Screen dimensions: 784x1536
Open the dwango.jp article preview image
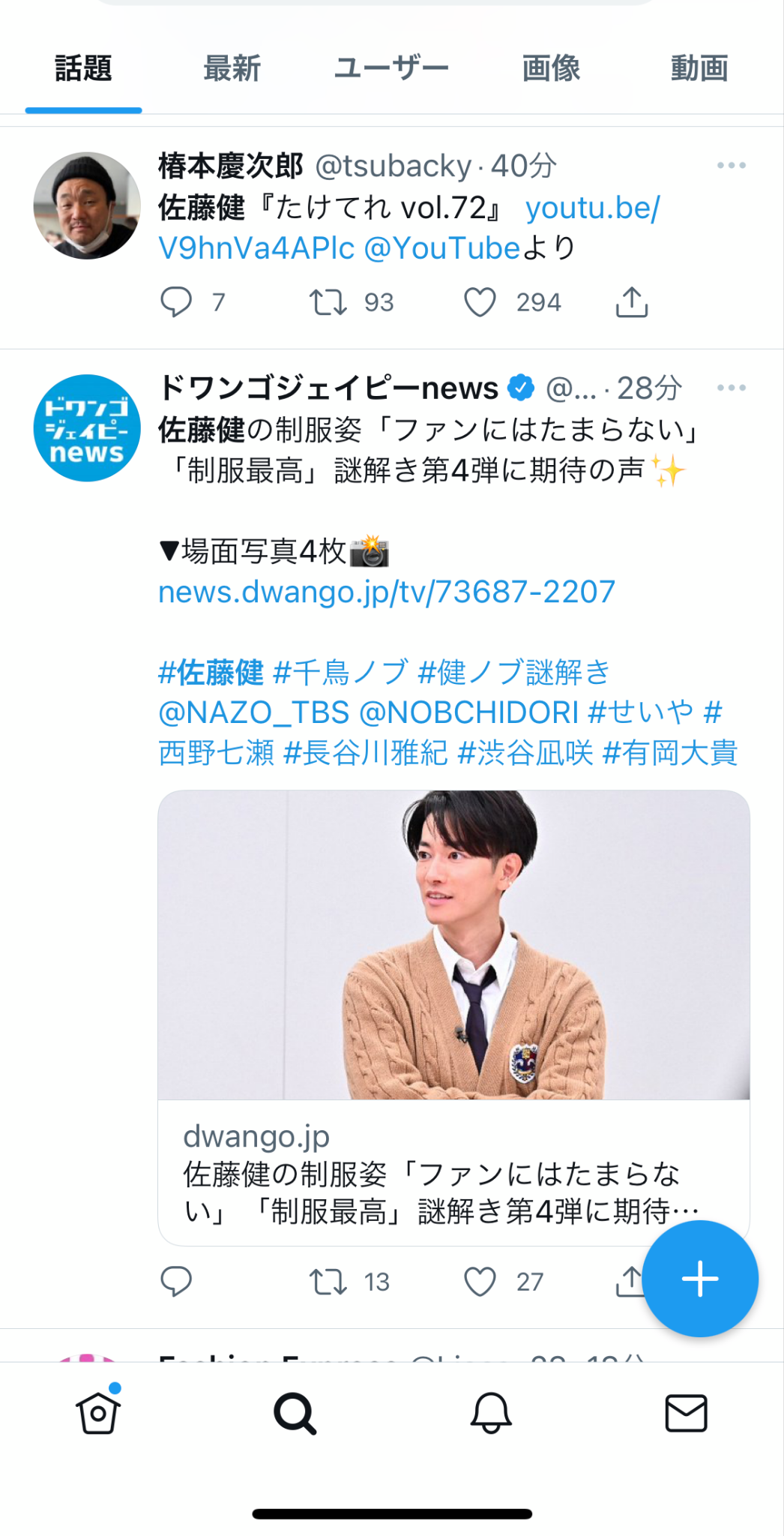453,945
